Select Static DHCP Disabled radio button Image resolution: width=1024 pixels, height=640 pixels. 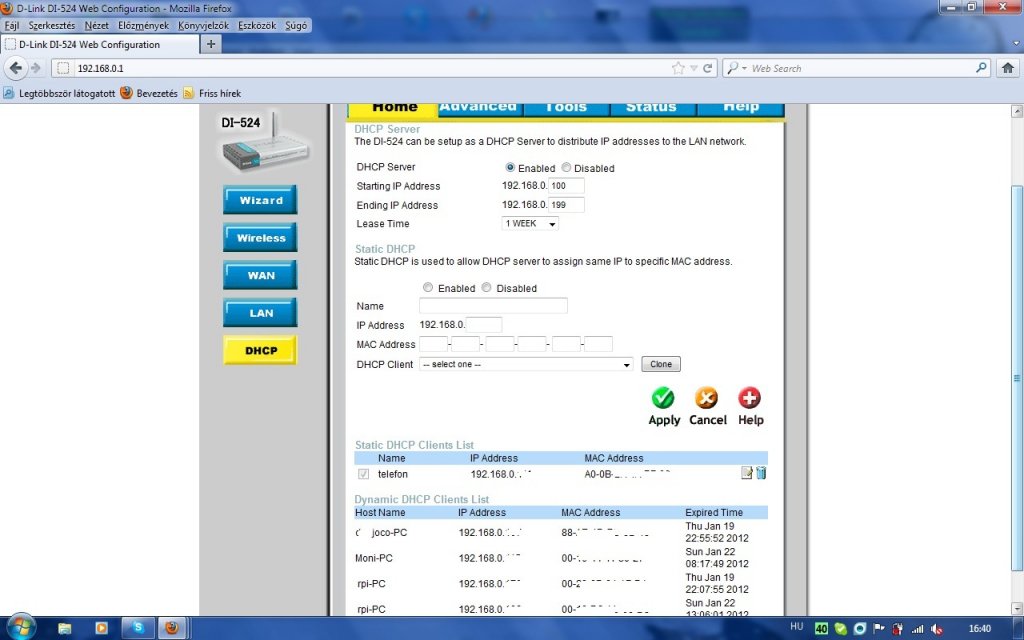[x=487, y=287]
